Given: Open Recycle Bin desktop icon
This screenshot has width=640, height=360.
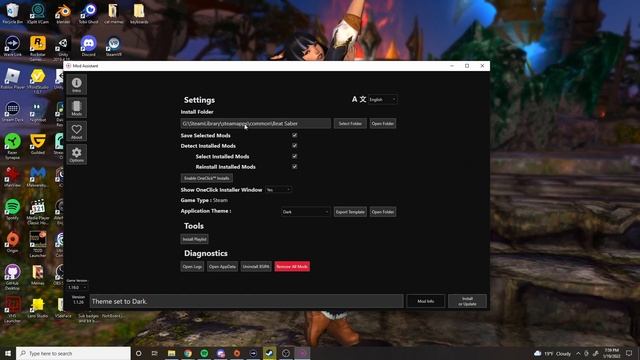Looking at the screenshot, I should (x=12, y=13).
